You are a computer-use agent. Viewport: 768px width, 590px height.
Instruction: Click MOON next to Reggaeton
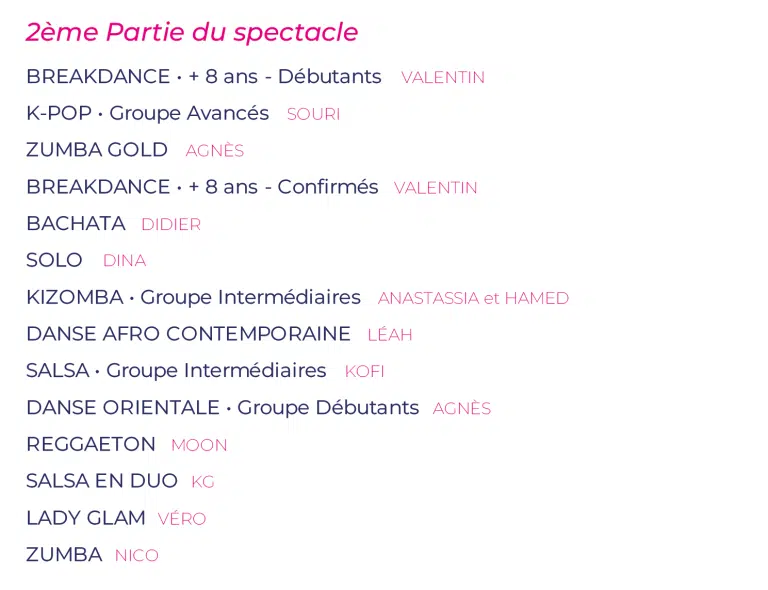[x=199, y=445]
